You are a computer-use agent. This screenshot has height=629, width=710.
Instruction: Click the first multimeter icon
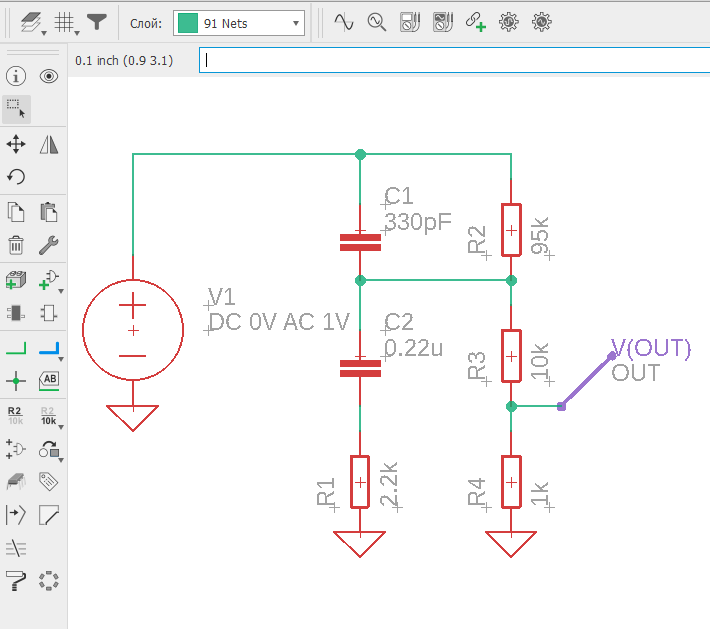[x=410, y=22]
